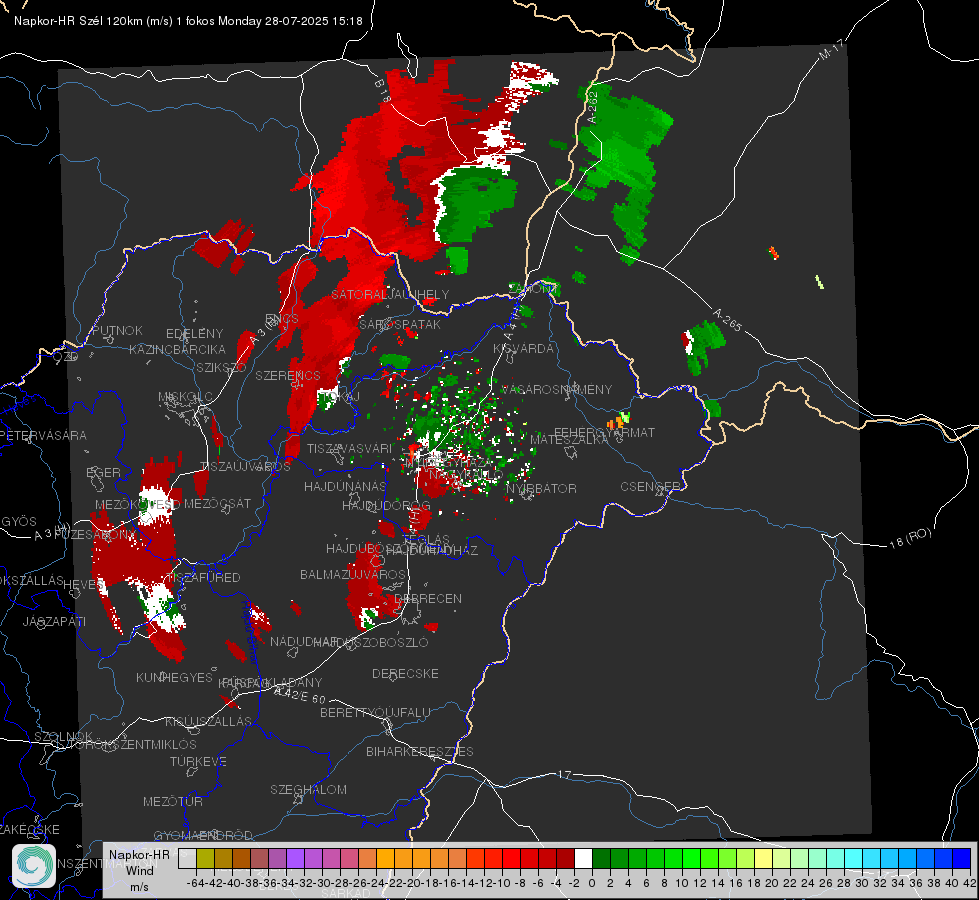
Task: Click the BIHARKERESZTES label
Action: point(420,751)
